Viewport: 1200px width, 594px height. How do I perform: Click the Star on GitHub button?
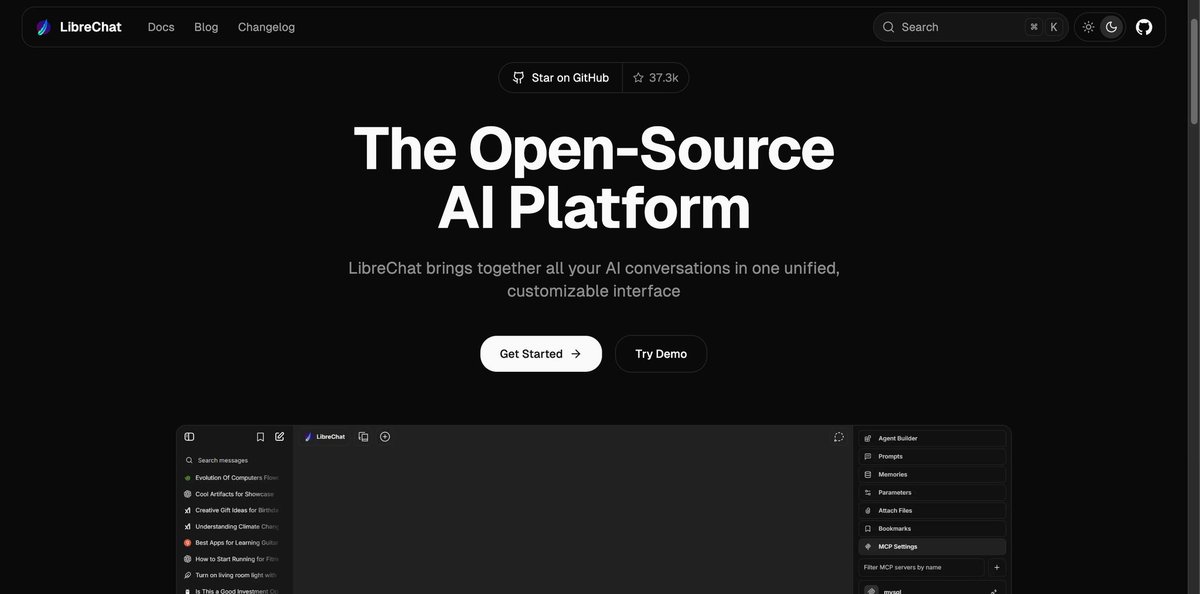[x=561, y=78]
